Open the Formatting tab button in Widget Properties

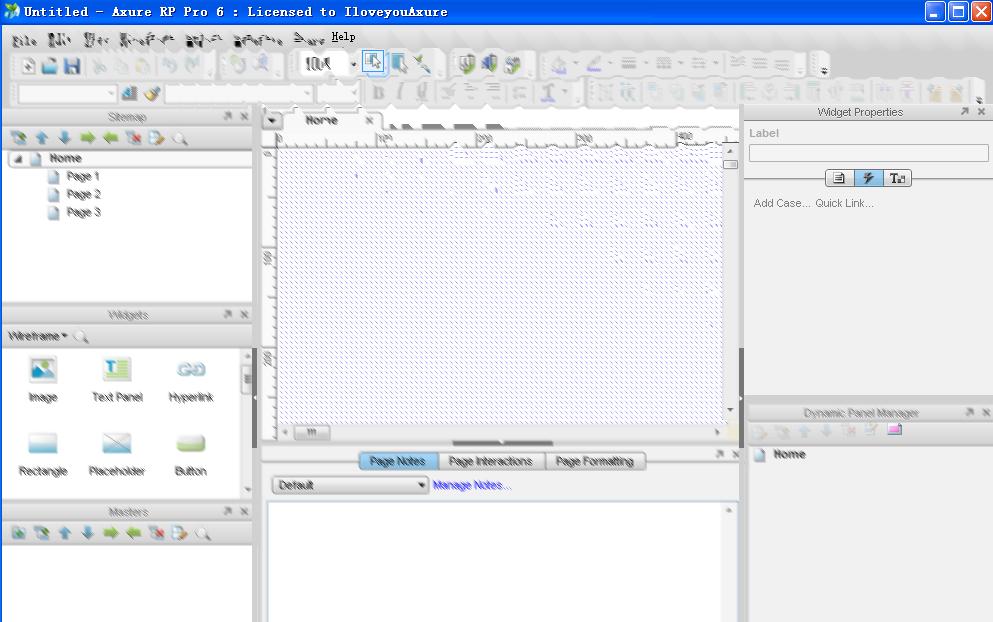coord(897,178)
